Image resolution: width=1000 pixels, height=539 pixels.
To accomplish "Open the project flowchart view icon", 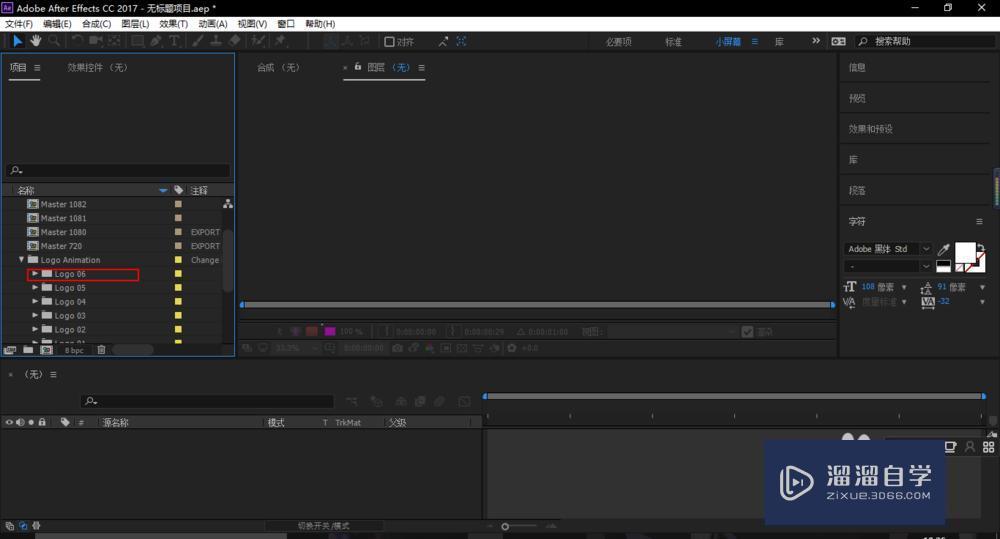I will (x=228, y=204).
